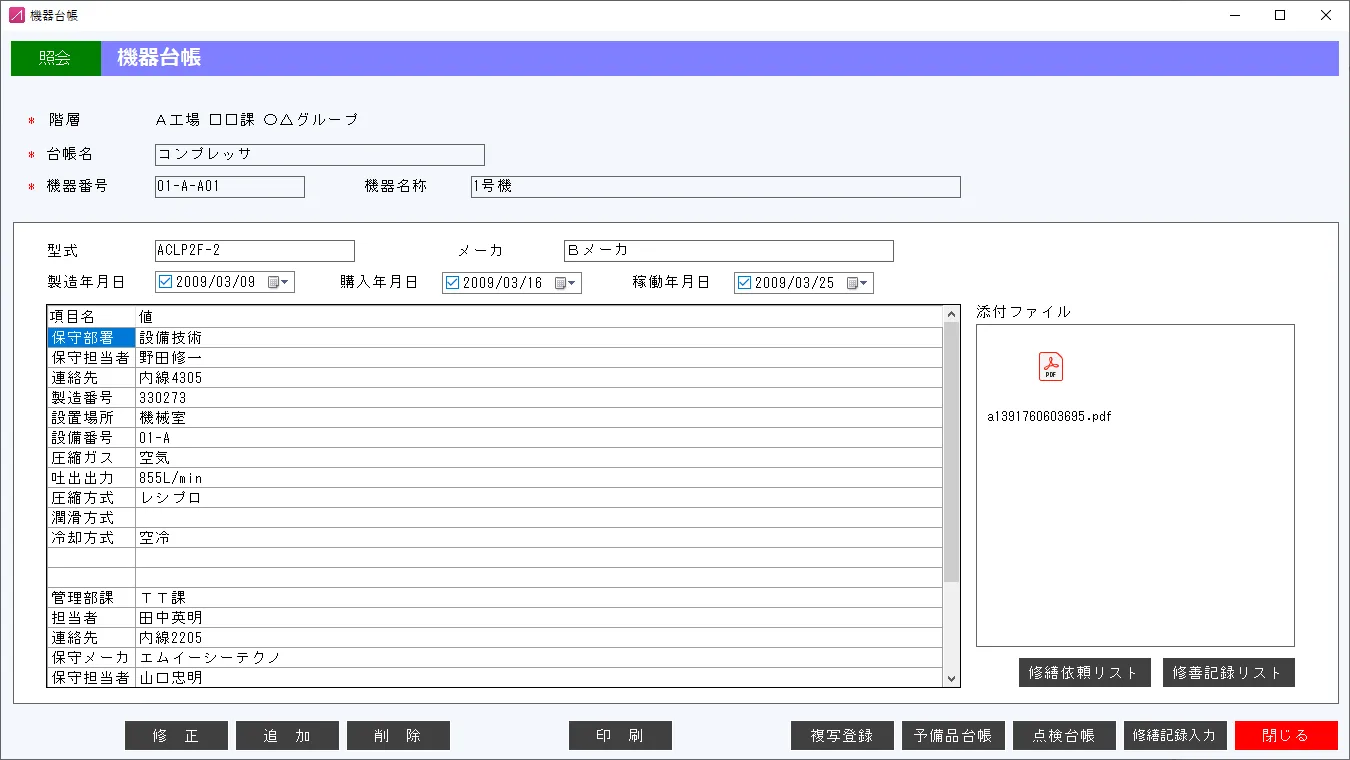Click the 台帳名 input containing コンプレッサ
1350x760 pixels.
point(319,154)
